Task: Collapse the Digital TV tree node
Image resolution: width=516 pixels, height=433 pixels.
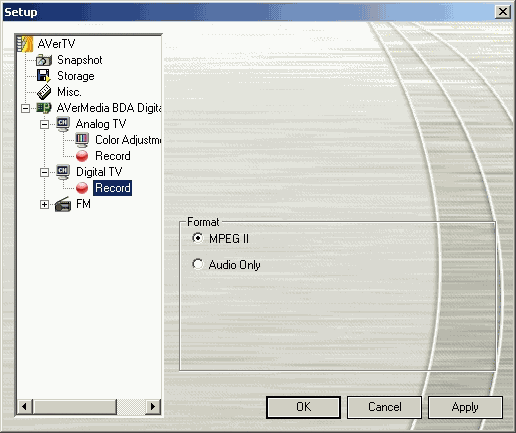Action: (44, 172)
